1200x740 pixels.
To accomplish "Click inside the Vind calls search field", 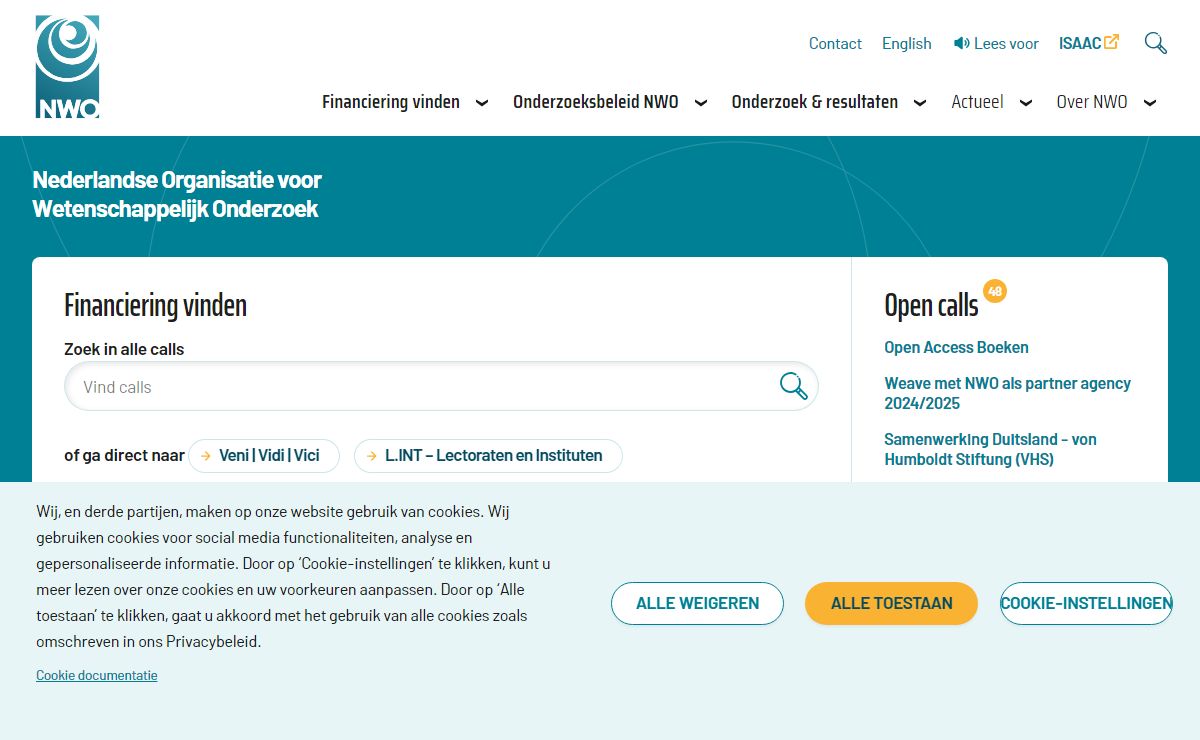I will click(x=441, y=386).
